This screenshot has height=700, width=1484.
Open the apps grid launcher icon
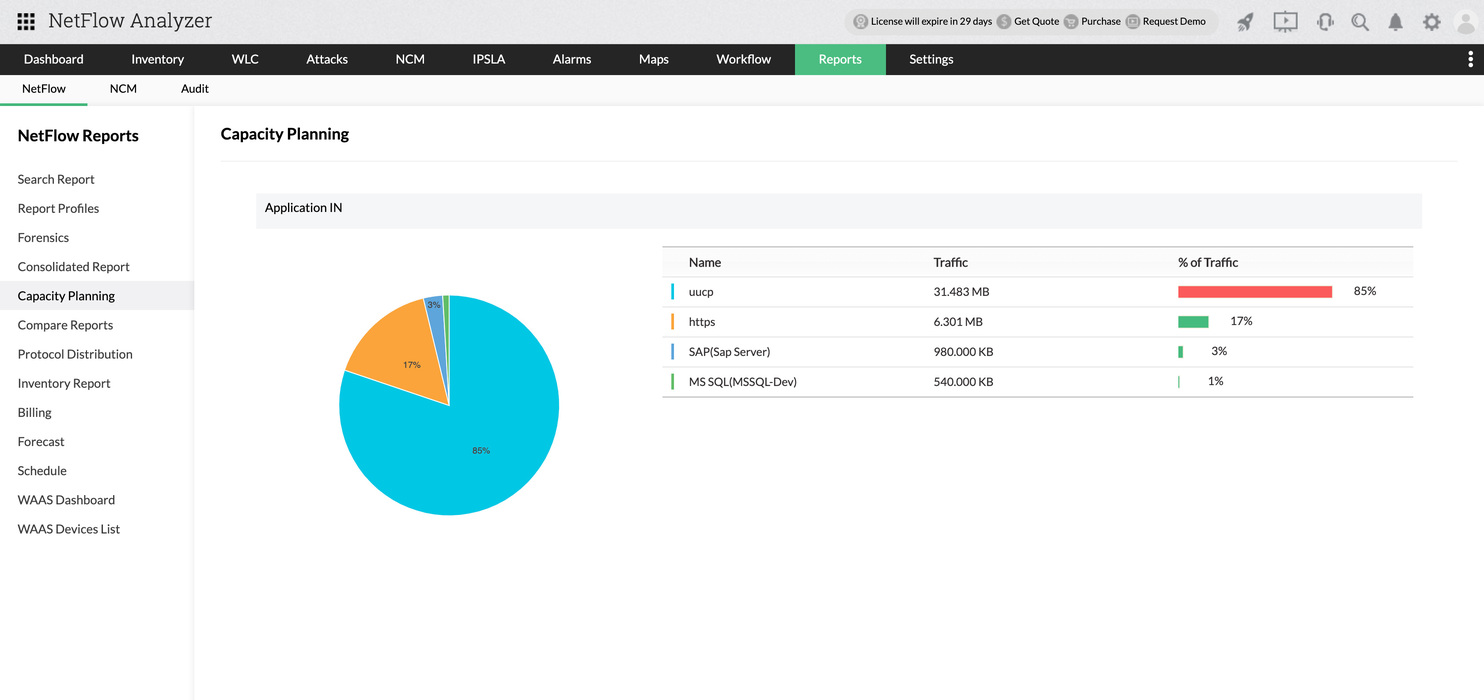click(26, 21)
